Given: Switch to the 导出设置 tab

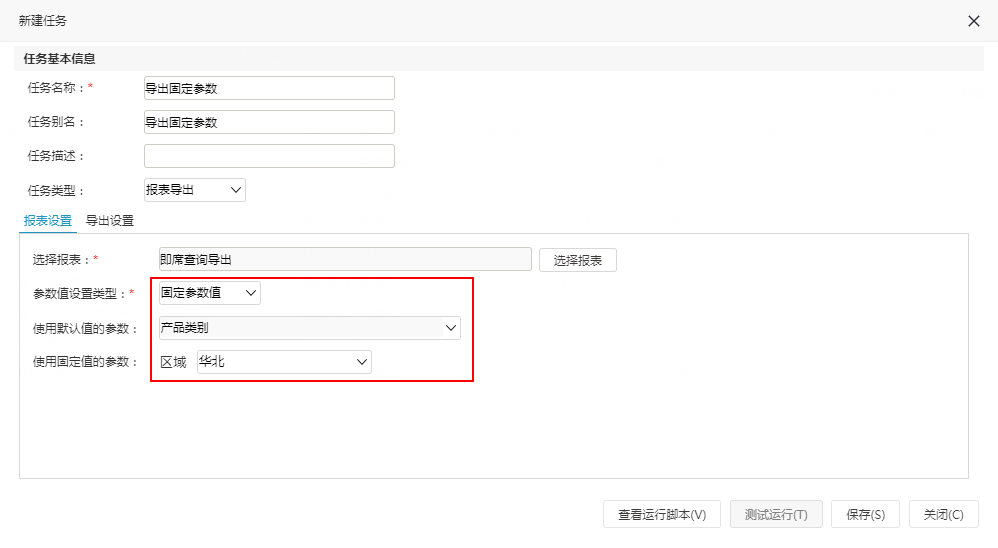Looking at the screenshot, I should pyautogui.click(x=109, y=221).
